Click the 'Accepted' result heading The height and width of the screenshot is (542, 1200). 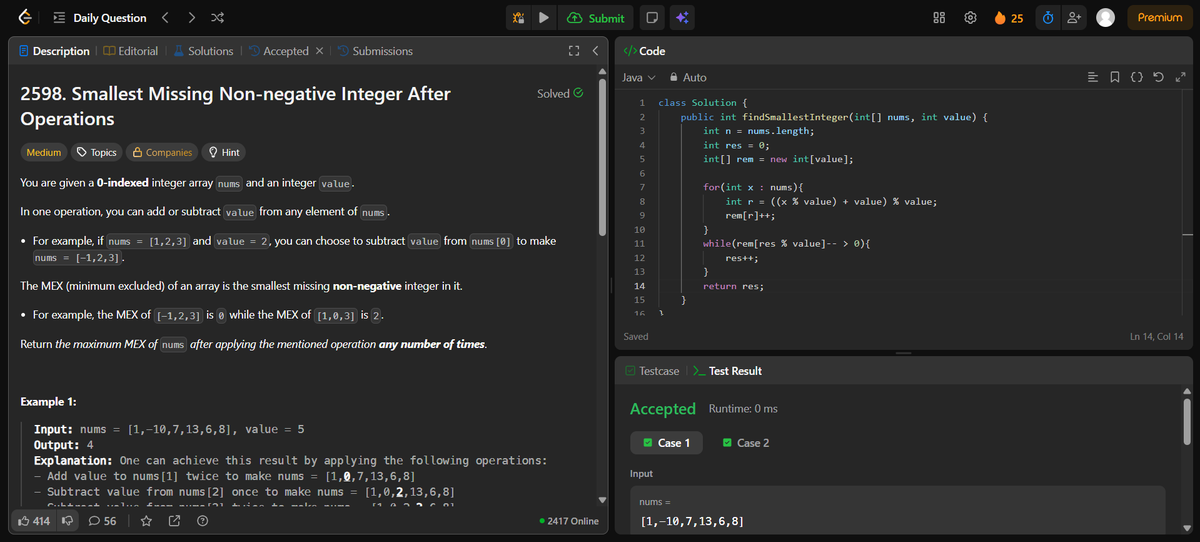point(662,409)
